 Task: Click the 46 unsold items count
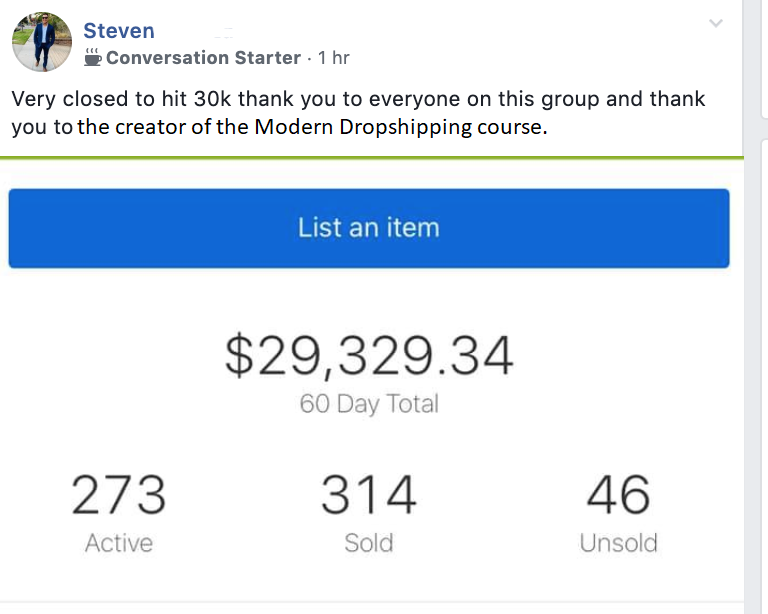pos(618,495)
